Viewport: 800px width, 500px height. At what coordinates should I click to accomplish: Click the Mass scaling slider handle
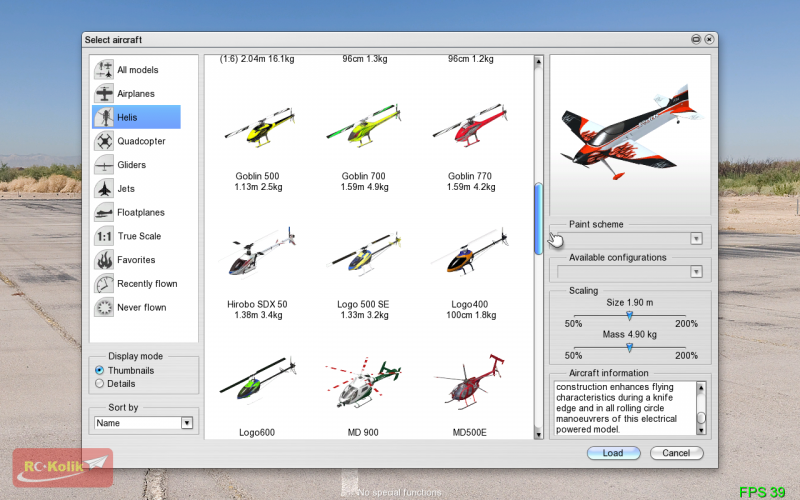[x=630, y=347]
